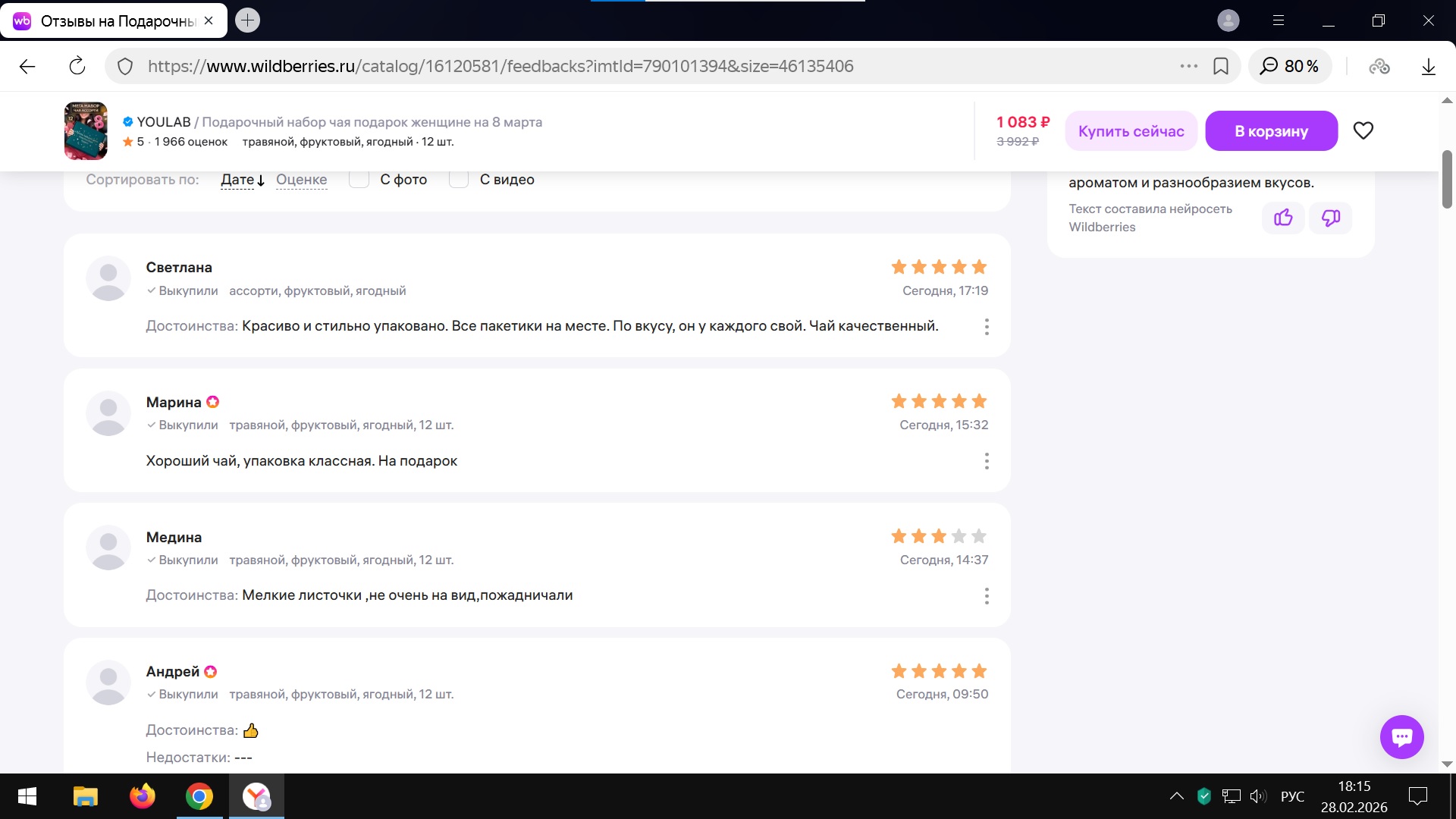Add product to favorites with heart icon
Viewport: 1456px width, 819px height.
click(x=1363, y=130)
